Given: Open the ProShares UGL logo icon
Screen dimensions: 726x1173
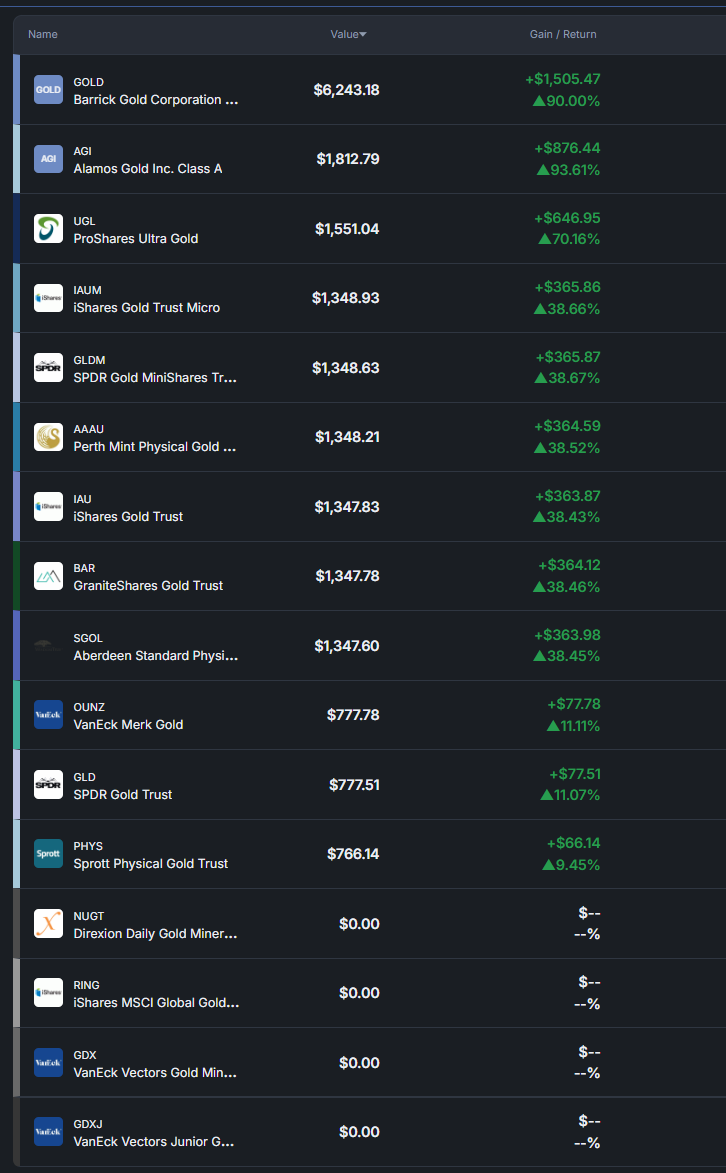Looking at the screenshot, I should pos(48,229).
